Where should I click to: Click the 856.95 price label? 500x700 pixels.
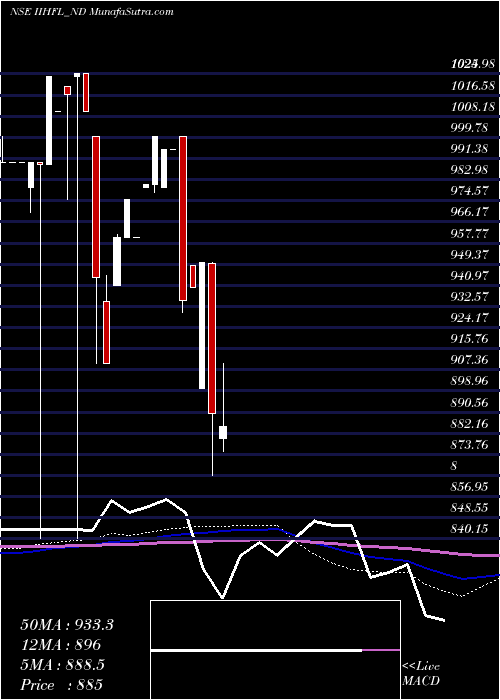coord(469,487)
